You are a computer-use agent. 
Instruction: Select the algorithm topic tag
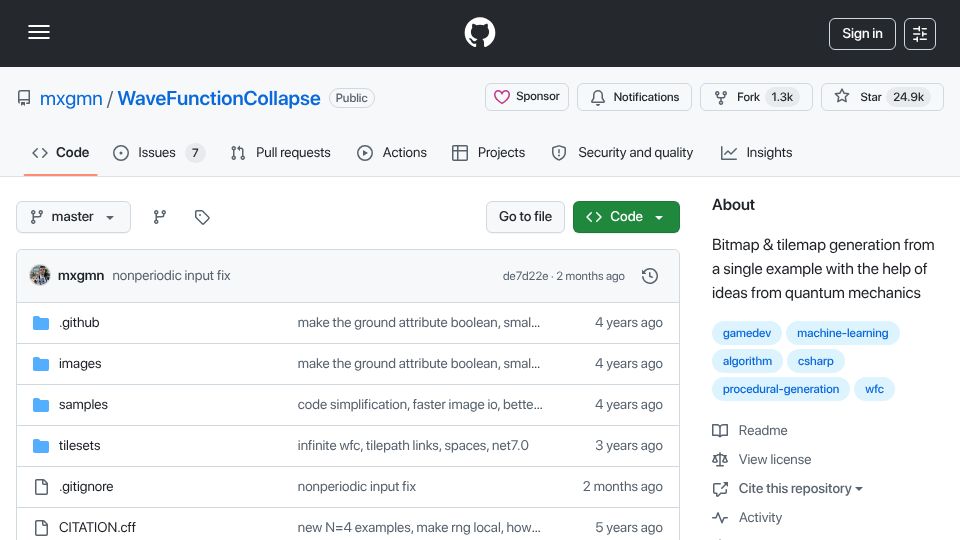click(x=747, y=361)
